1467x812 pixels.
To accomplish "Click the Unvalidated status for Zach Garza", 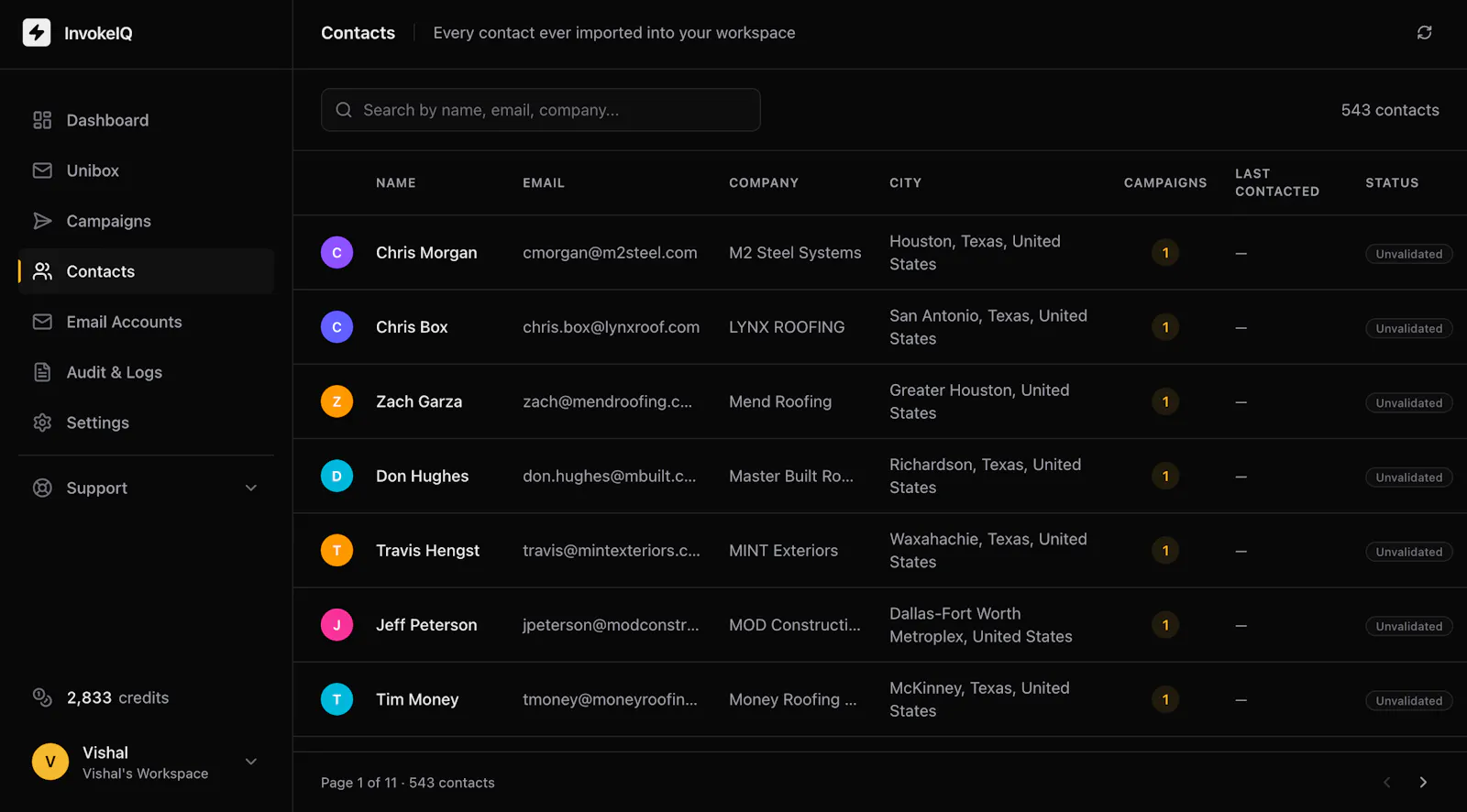I will (1408, 402).
